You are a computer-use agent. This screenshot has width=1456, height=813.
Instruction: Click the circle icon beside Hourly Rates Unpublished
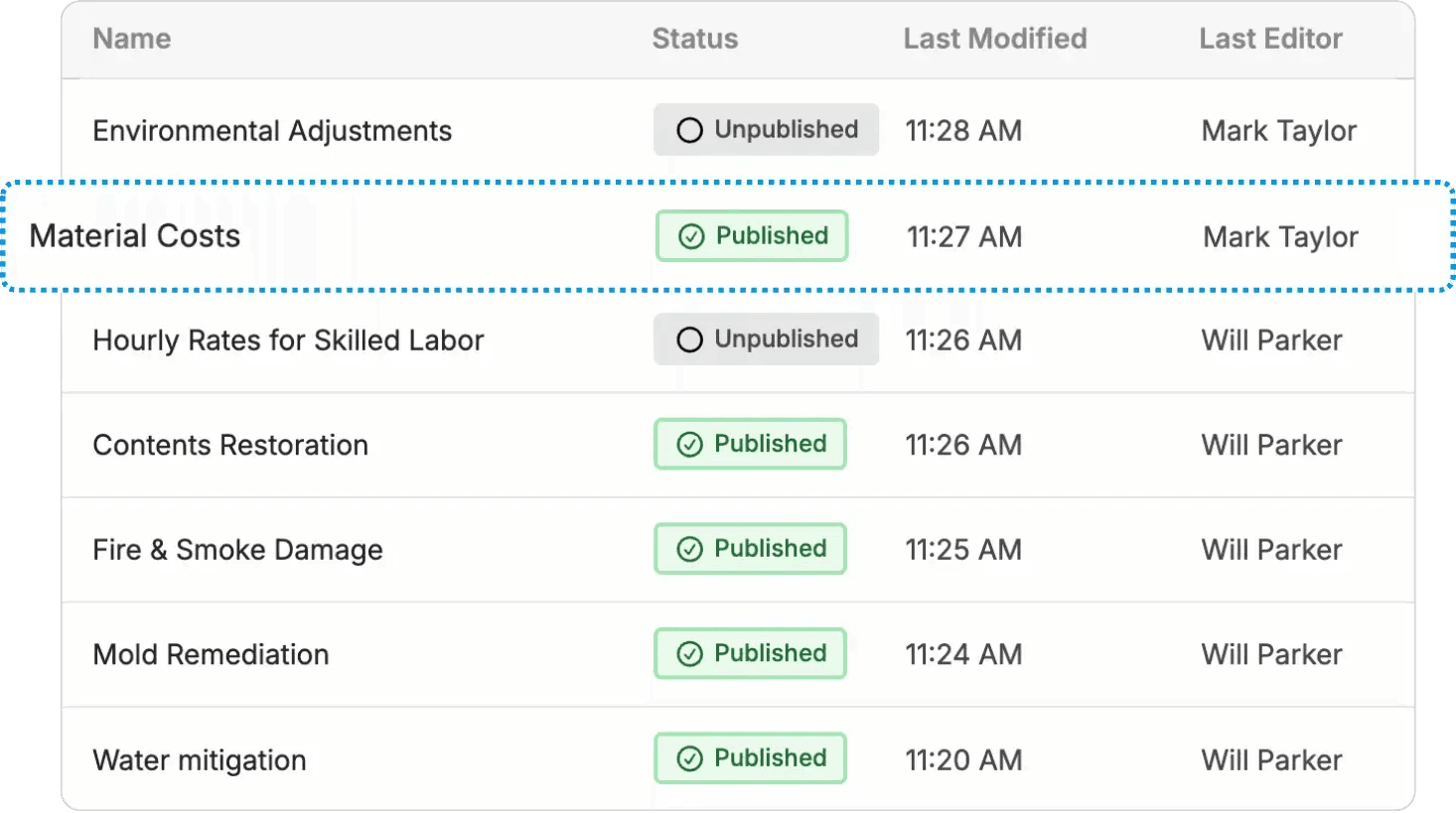(689, 339)
